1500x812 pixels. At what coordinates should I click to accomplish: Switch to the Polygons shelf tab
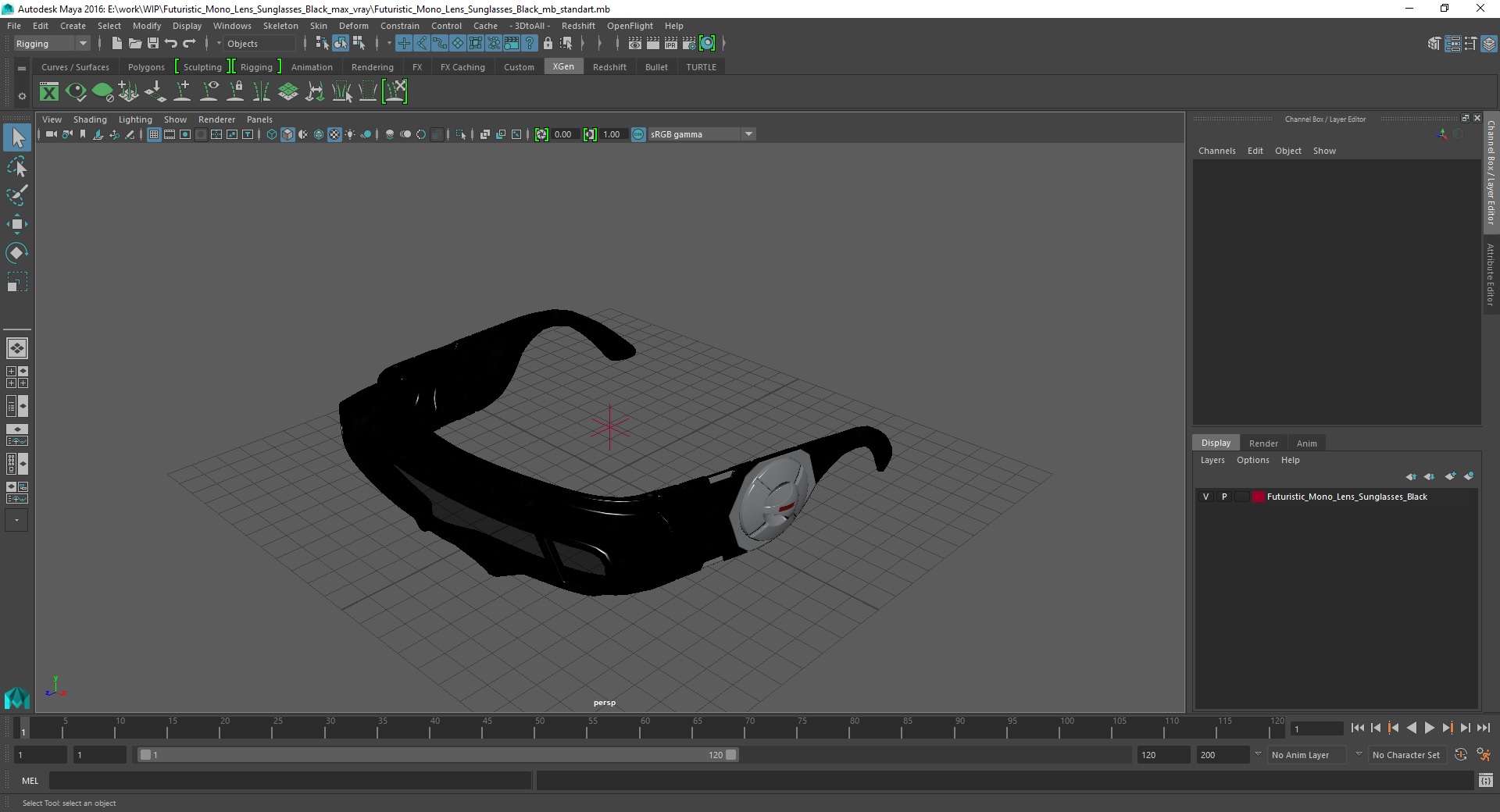tap(146, 67)
